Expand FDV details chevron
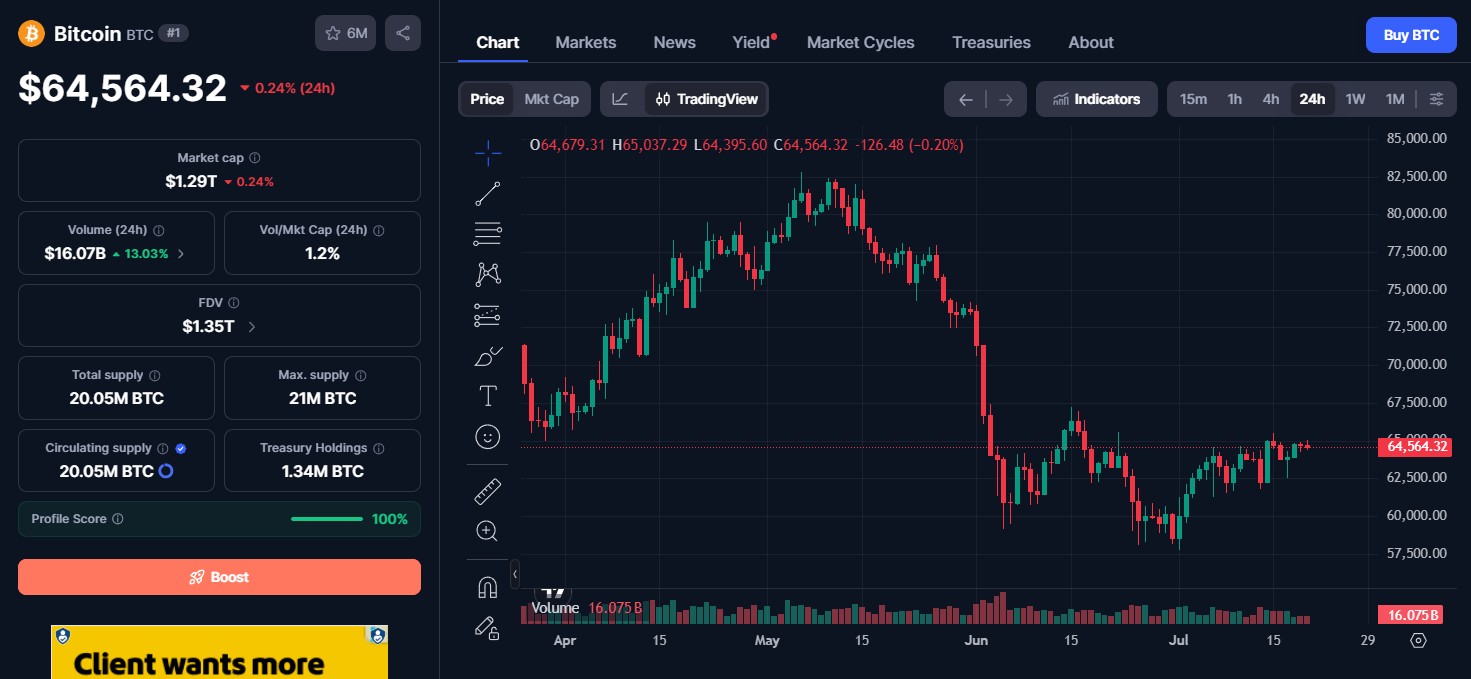The width and height of the screenshot is (1471, 679). 251,327
